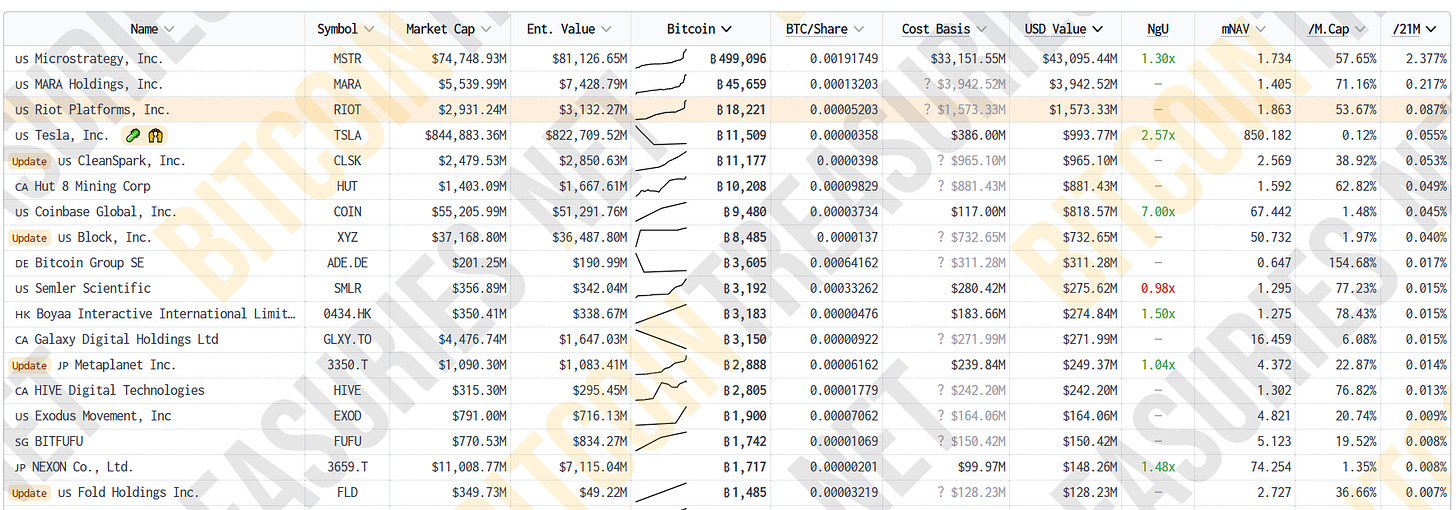The height and width of the screenshot is (510, 1456).
Task: Open the NEXON Co., Ltd. company link
Action: coord(84,467)
